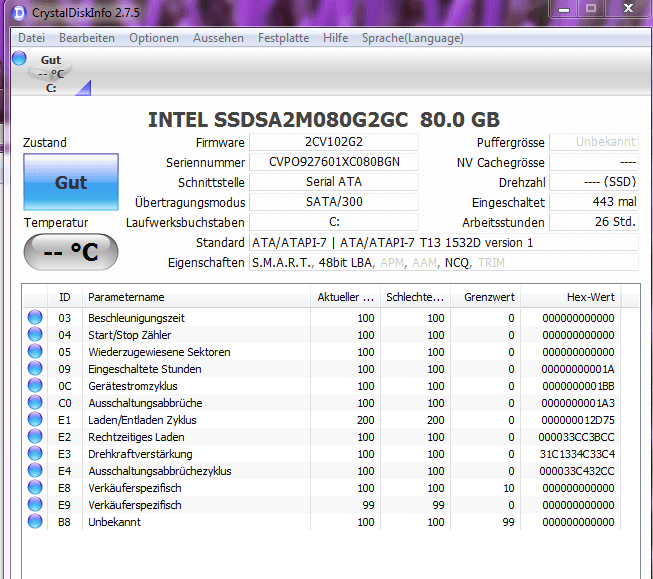Click the NV Cachegrösse field
The height and width of the screenshot is (579, 653).
point(594,162)
